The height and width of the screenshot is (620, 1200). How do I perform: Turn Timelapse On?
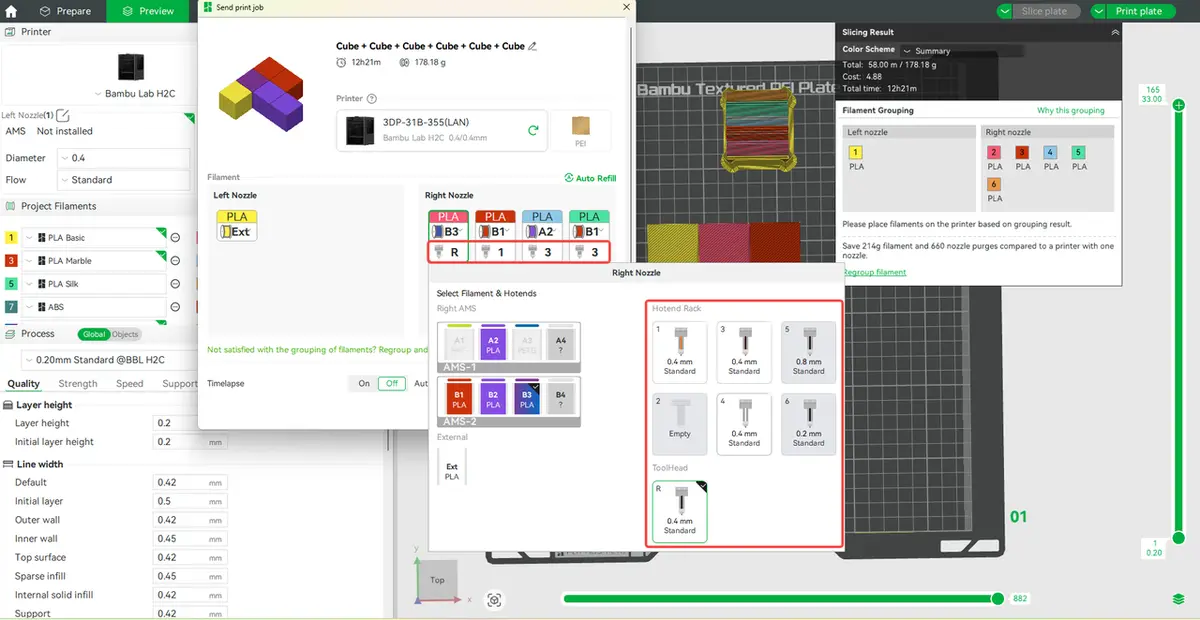[364, 383]
